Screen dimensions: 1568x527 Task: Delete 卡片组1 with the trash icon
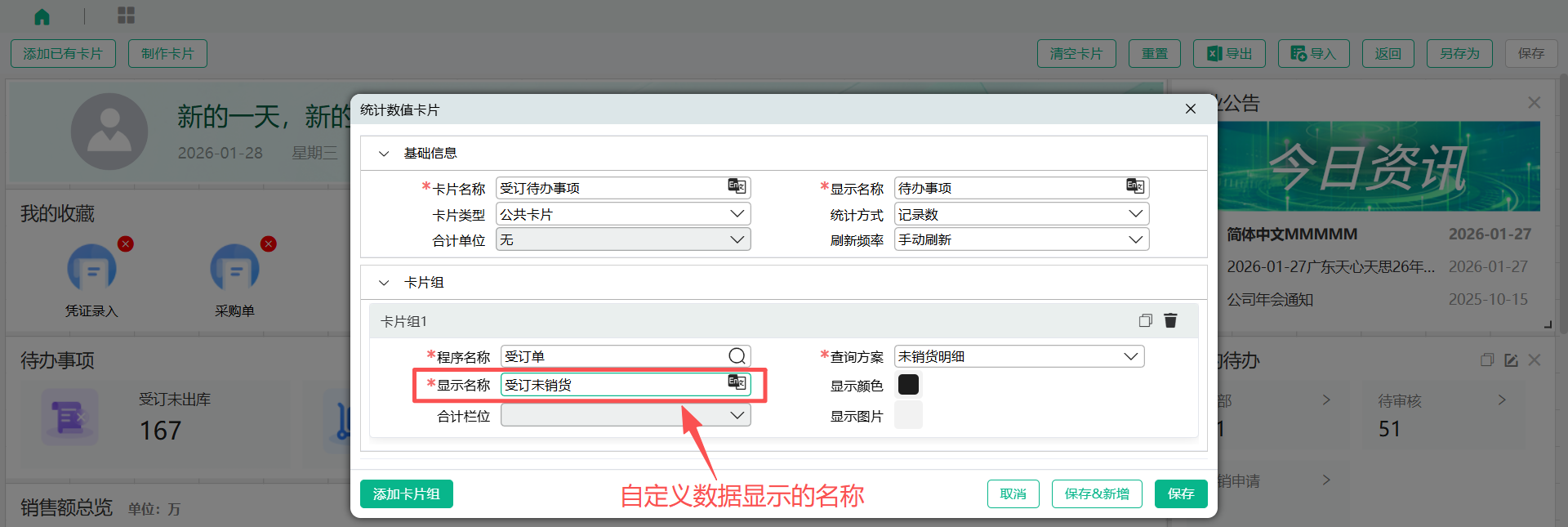pyautogui.click(x=1170, y=320)
